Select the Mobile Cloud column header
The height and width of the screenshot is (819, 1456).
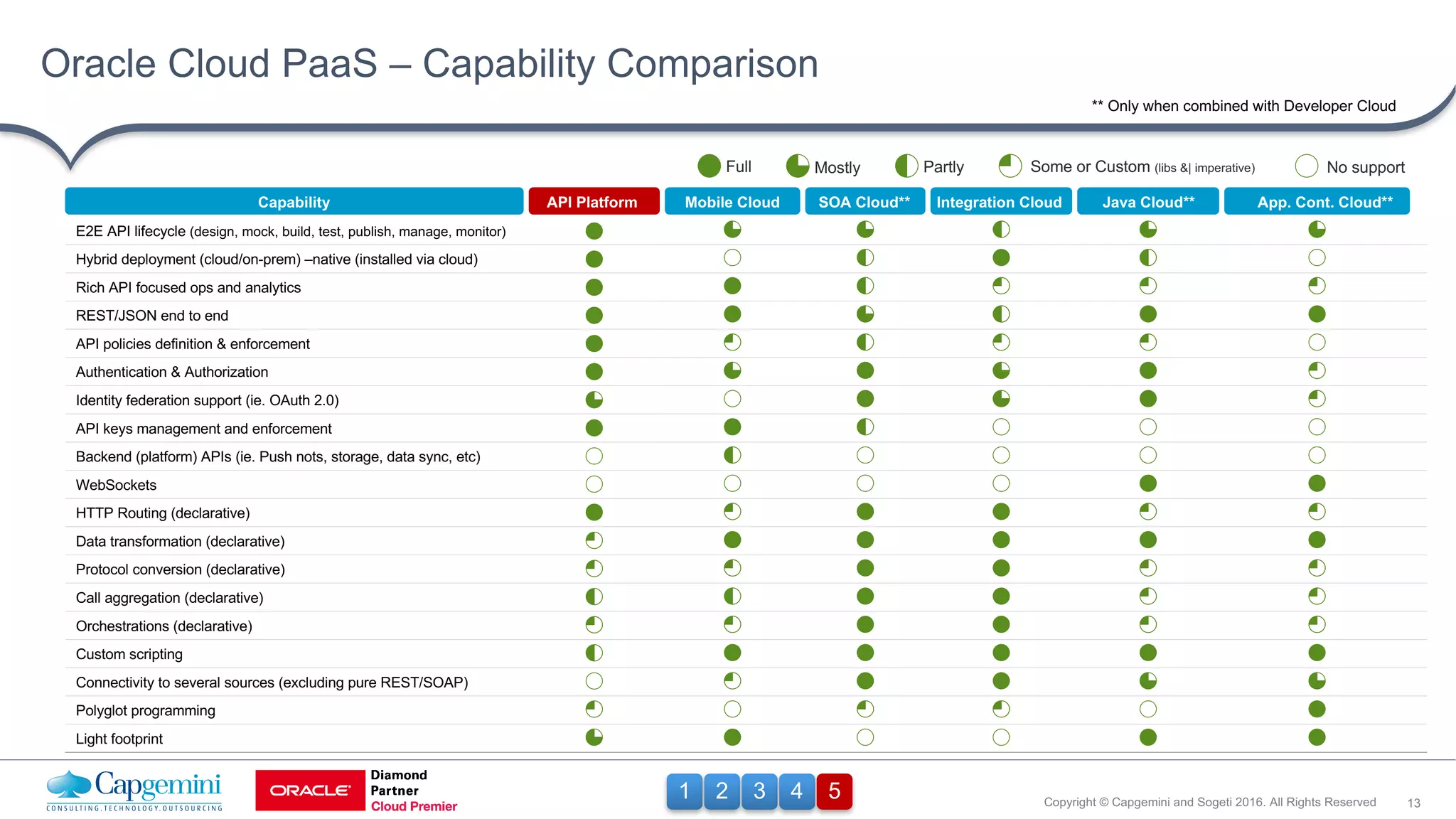point(732,202)
